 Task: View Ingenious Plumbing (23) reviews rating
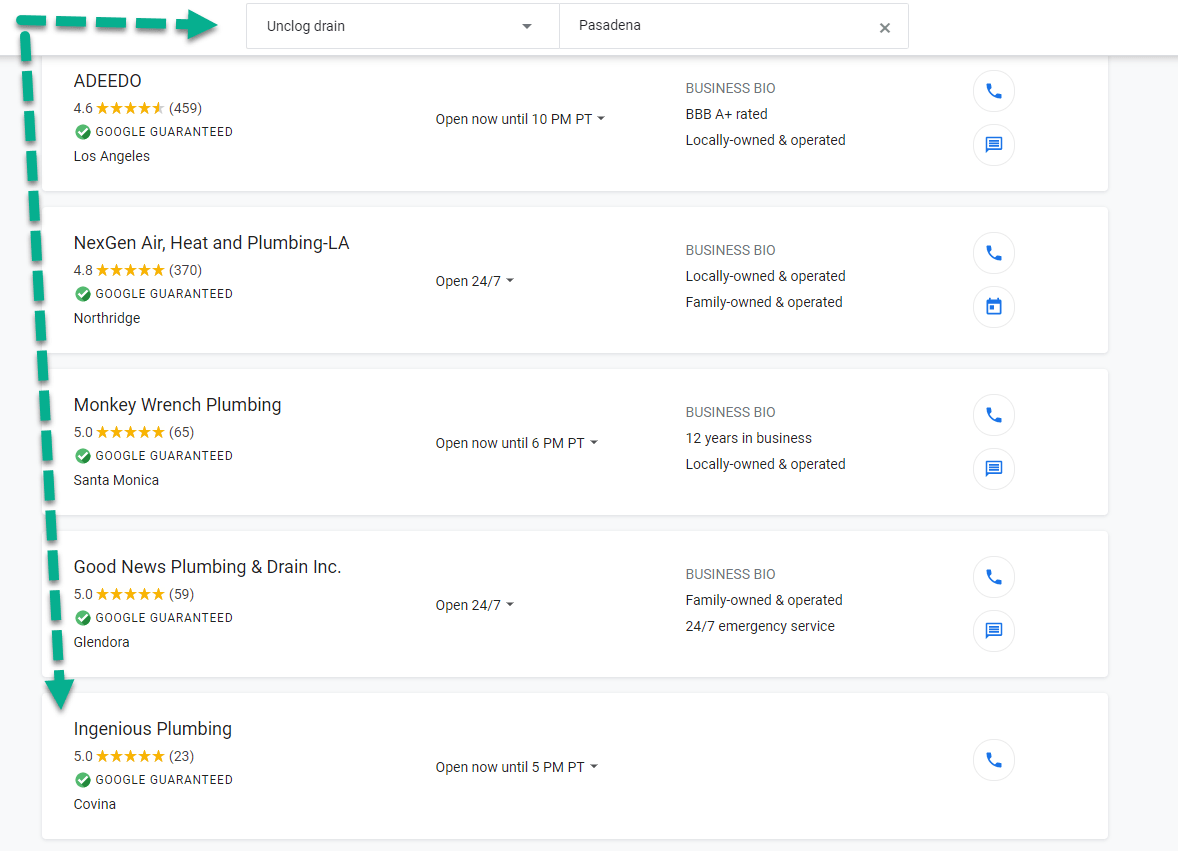(134, 756)
